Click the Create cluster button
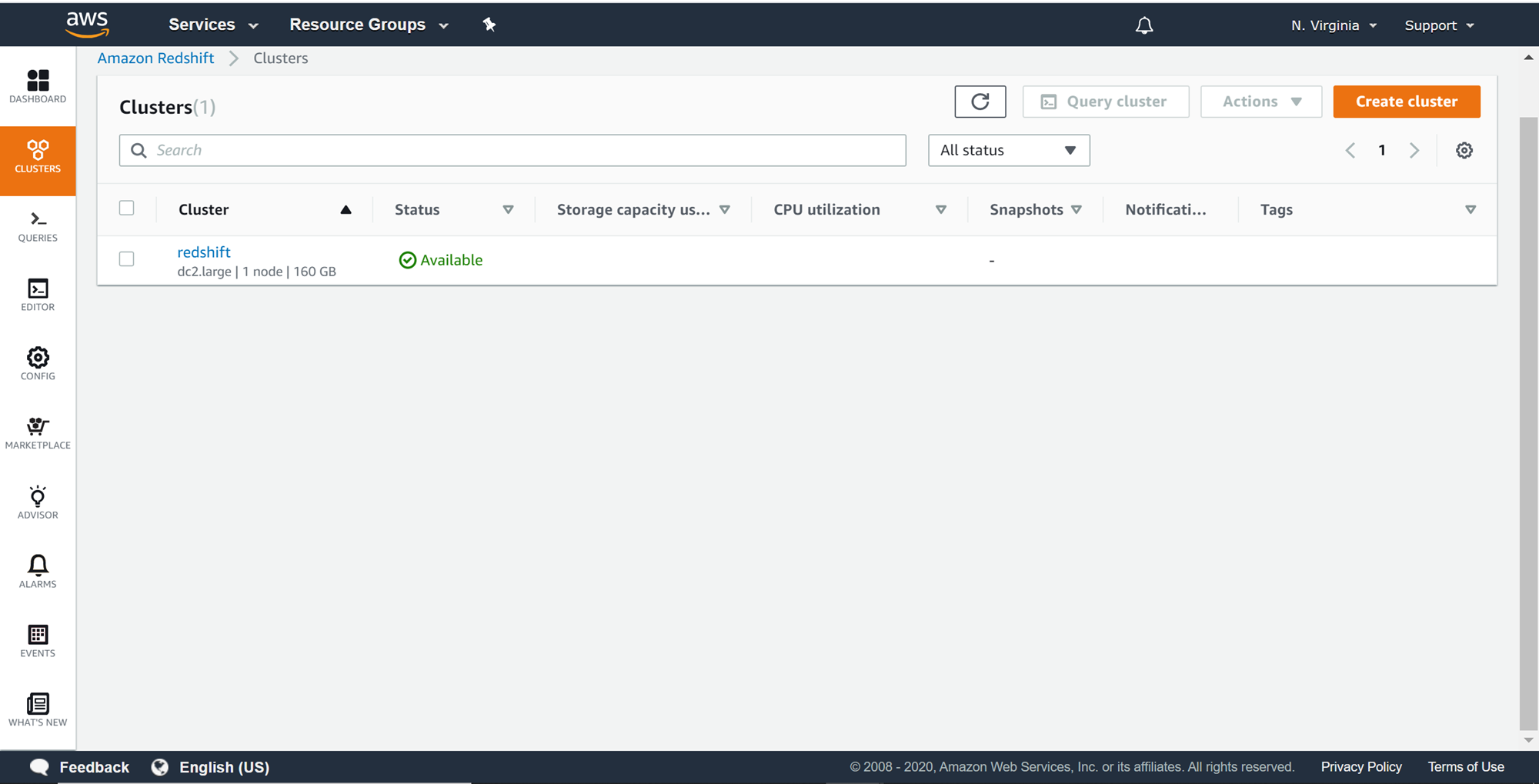 (x=1406, y=102)
